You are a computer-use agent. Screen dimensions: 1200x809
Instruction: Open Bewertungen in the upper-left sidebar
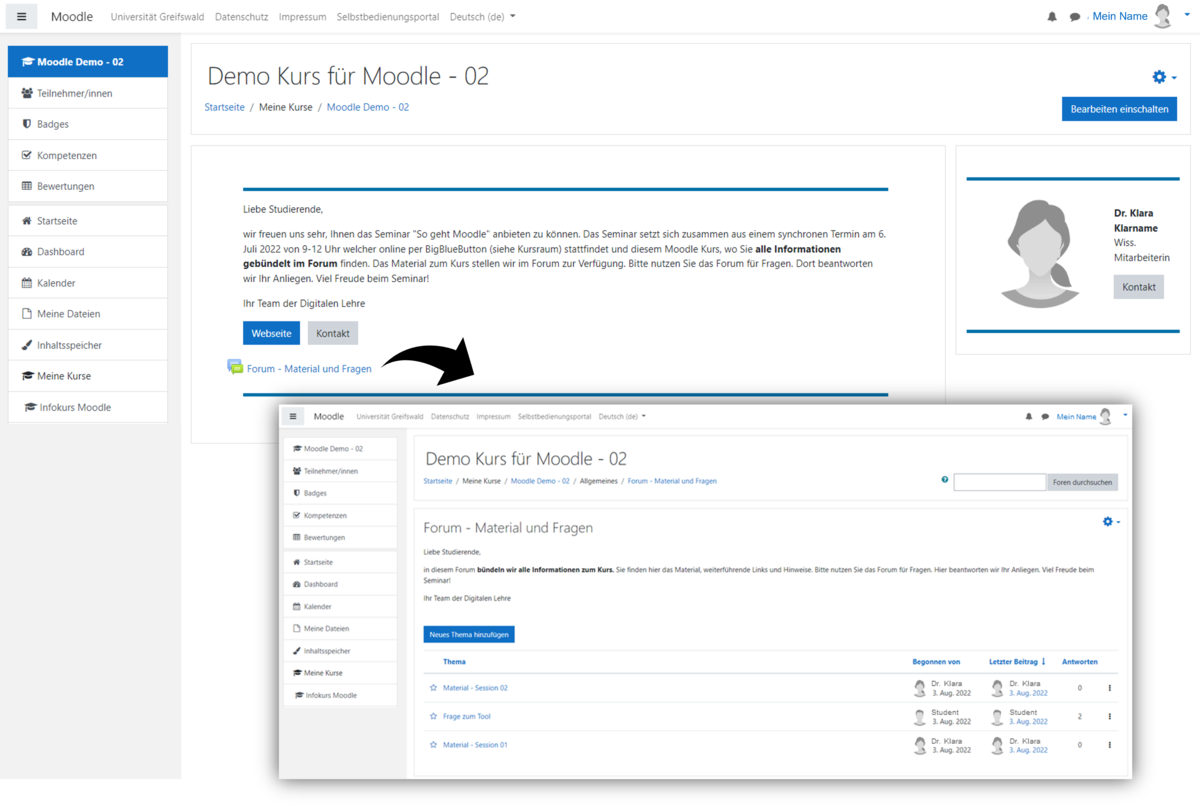point(66,186)
